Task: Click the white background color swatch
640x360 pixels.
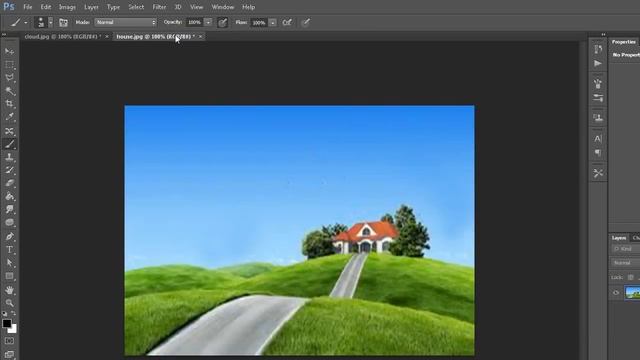Action: click(x=13, y=329)
